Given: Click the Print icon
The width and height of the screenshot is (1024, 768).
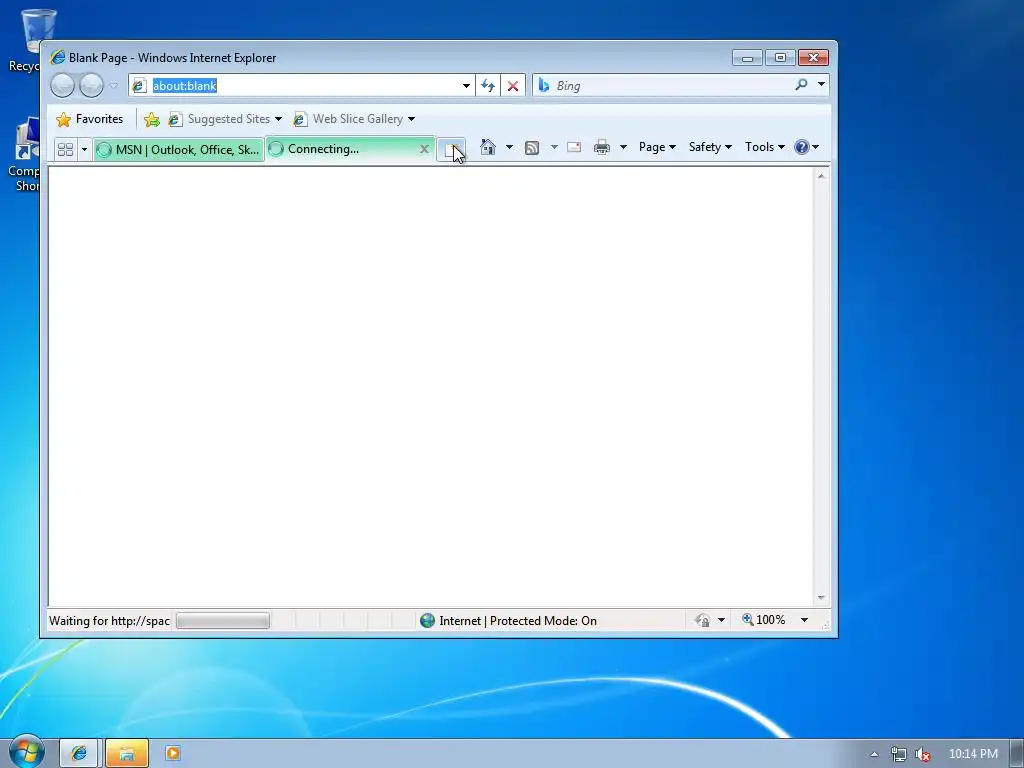Looking at the screenshot, I should point(602,147).
